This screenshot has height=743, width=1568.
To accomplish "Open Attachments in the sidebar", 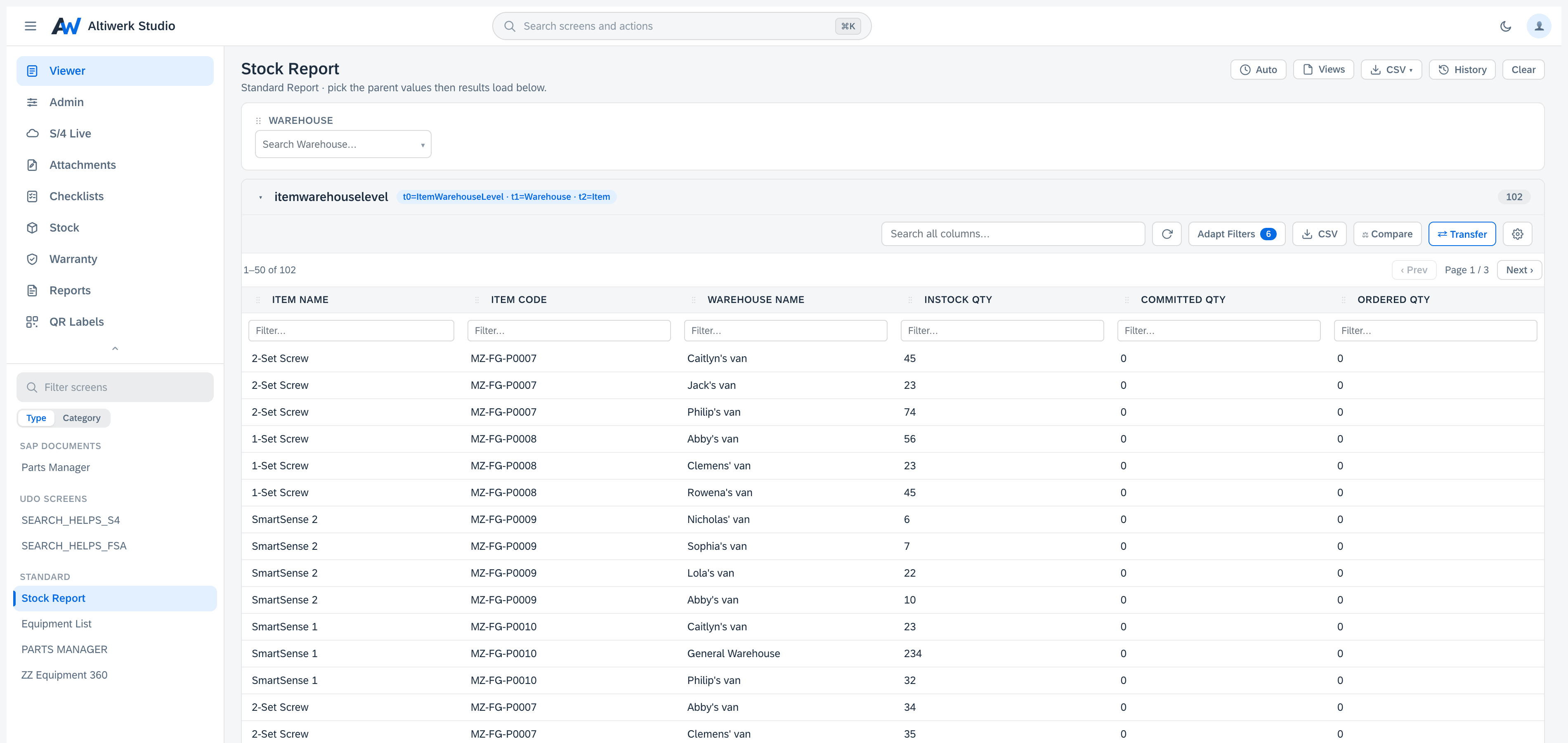I will tap(115, 165).
